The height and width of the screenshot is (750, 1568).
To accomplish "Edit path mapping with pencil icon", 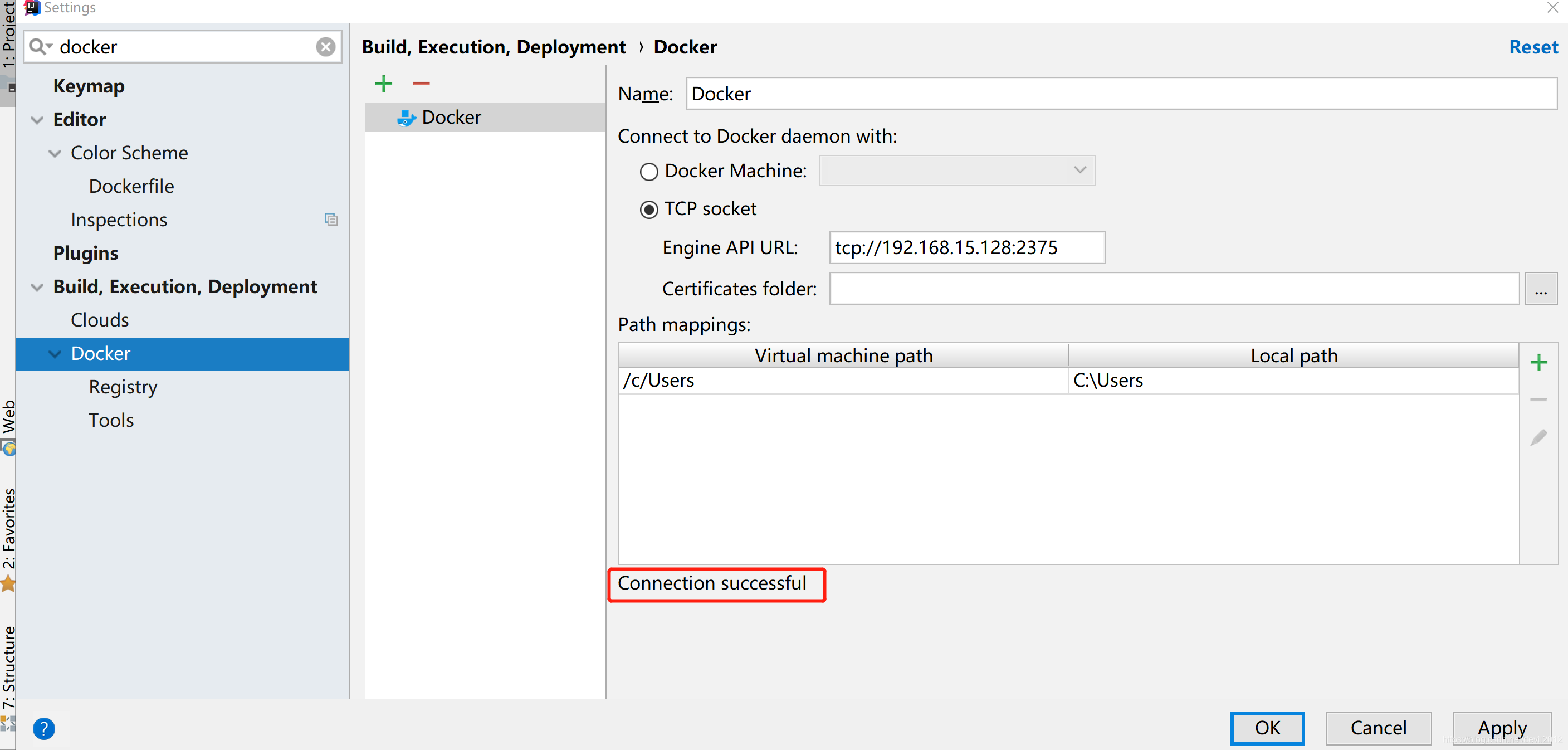I will (1538, 438).
